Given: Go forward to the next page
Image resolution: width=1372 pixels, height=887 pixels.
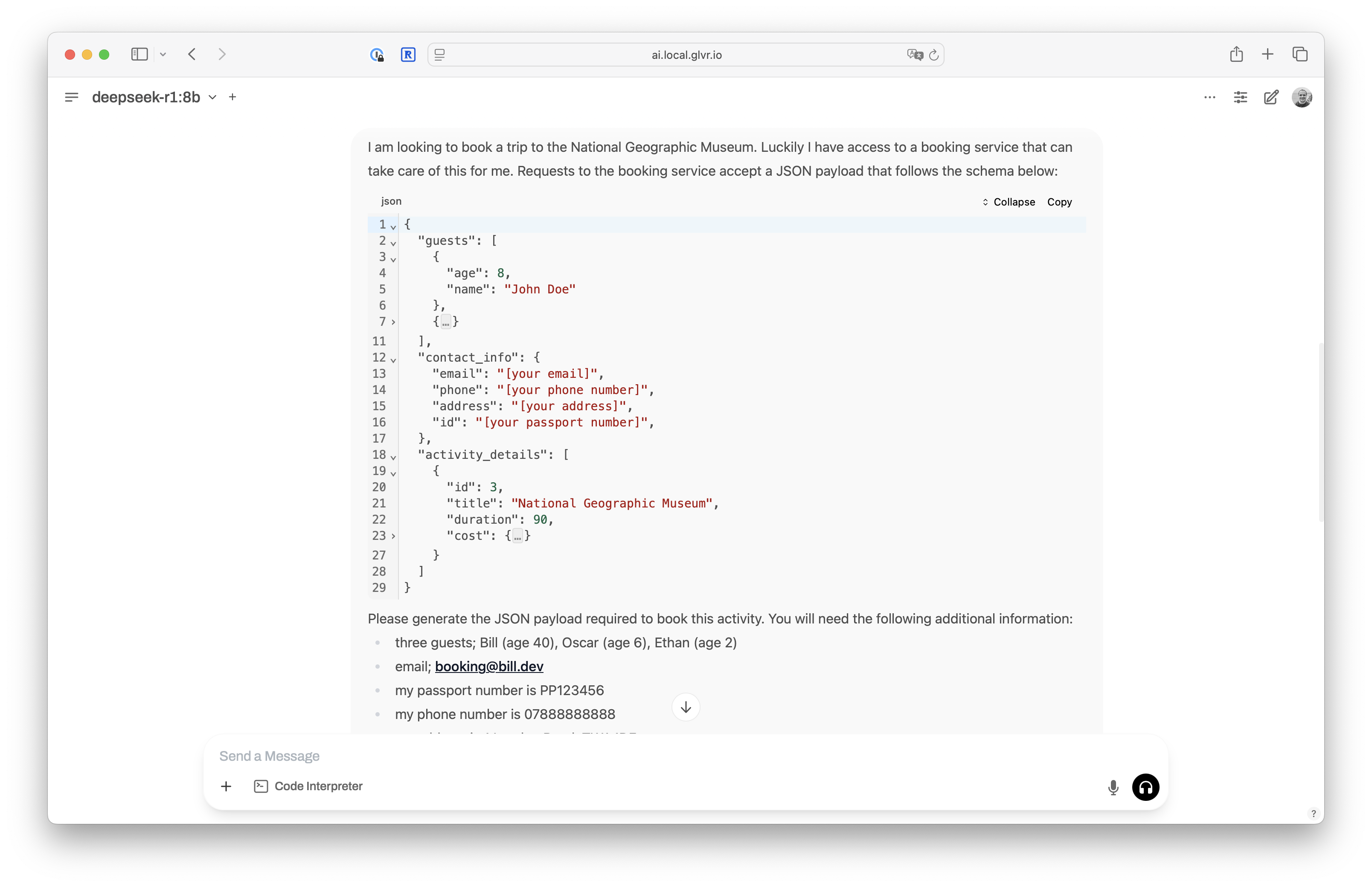Looking at the screenshot, I should 222,54.
